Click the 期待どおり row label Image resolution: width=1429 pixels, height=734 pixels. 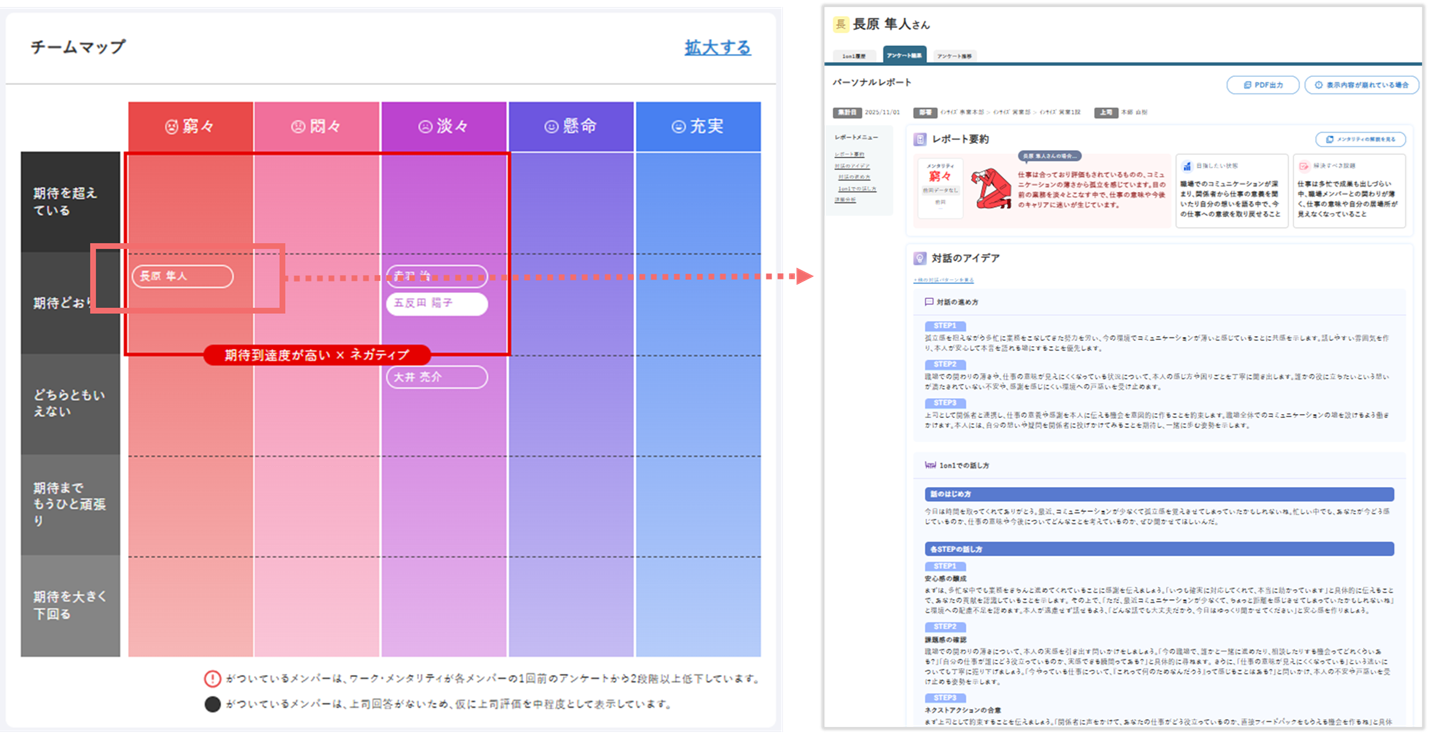point(71,303)
